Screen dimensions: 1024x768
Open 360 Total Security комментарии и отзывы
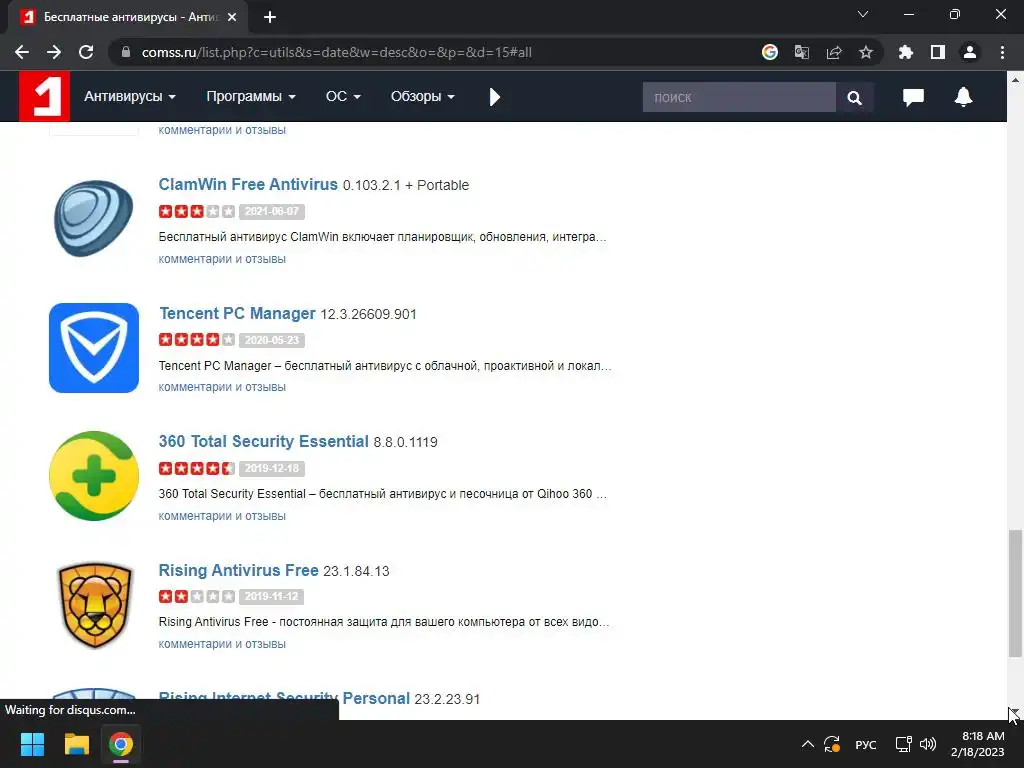coord(222,516)
